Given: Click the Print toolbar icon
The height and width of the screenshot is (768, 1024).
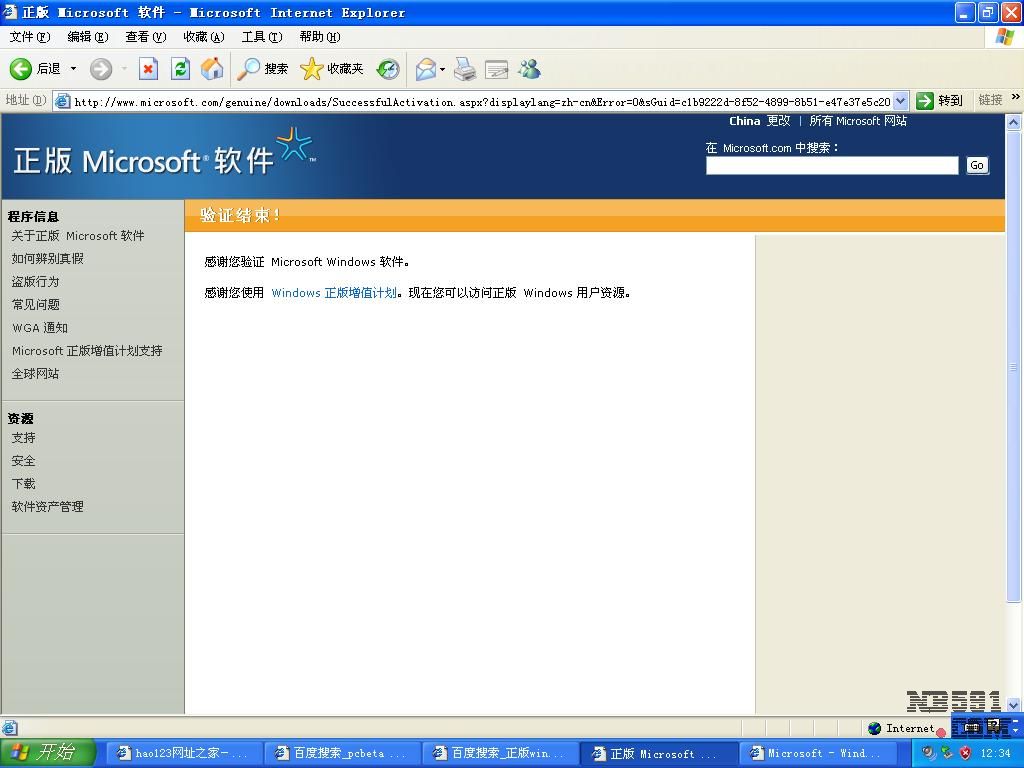Looking at the screenshot, I should [465, 69].
